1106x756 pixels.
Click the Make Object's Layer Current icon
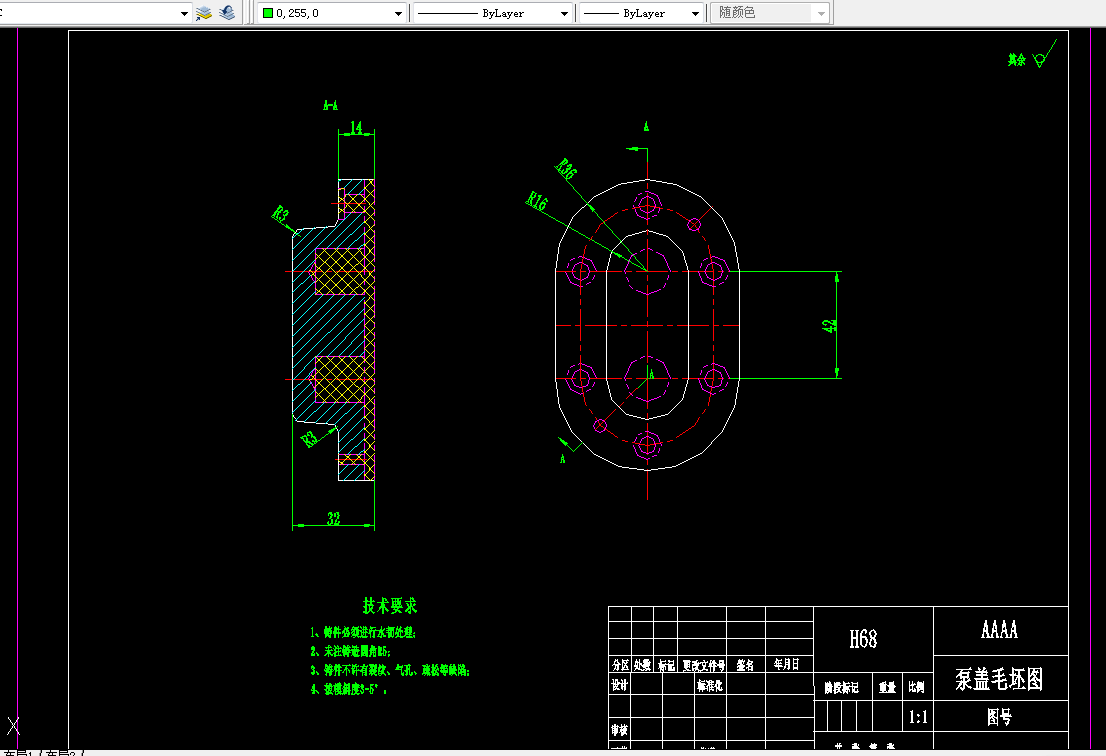tap(204, 13)
